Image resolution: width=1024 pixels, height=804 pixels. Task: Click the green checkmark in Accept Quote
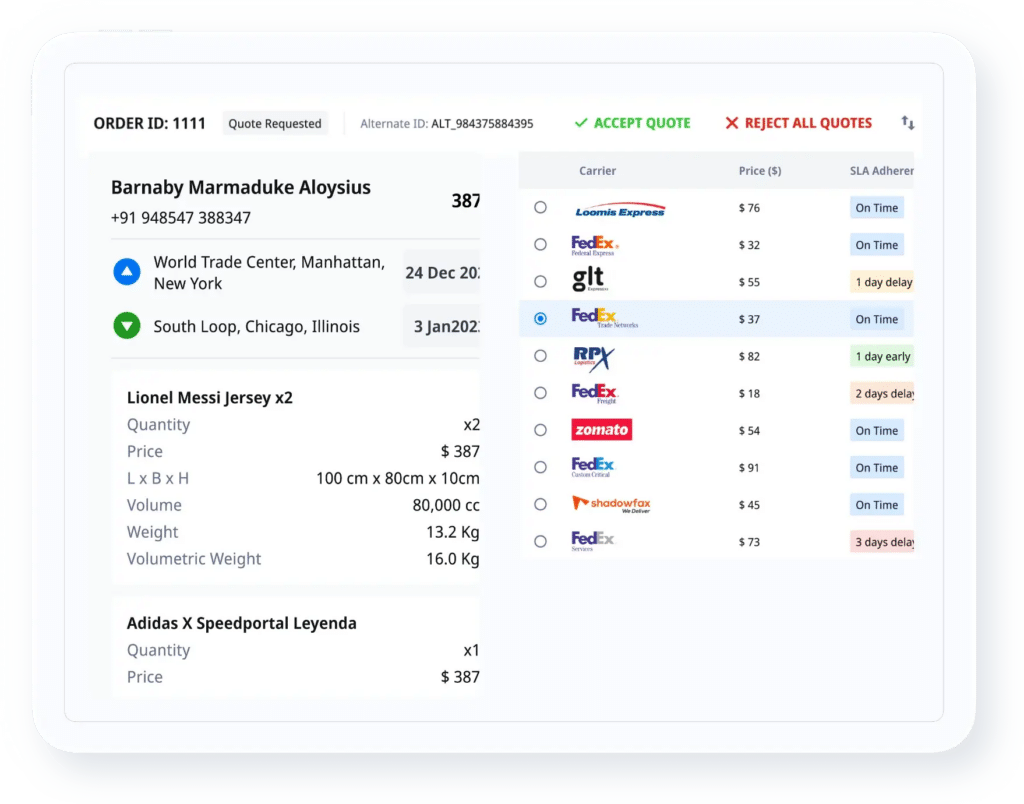581,123
